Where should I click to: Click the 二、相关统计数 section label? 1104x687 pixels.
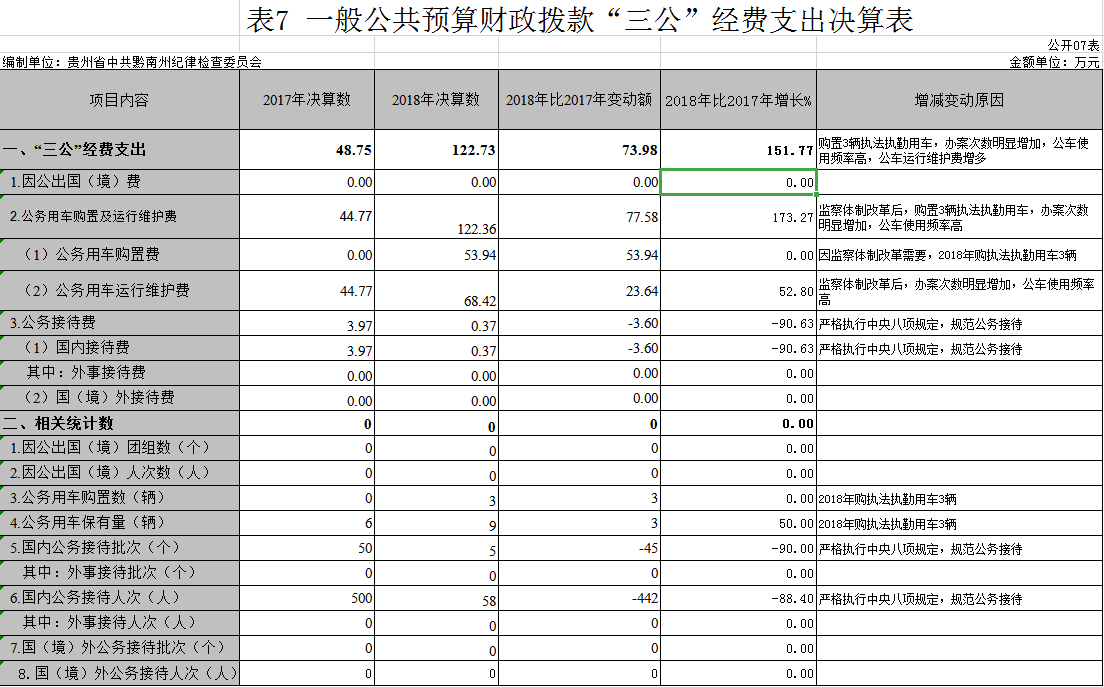[120, 423]
